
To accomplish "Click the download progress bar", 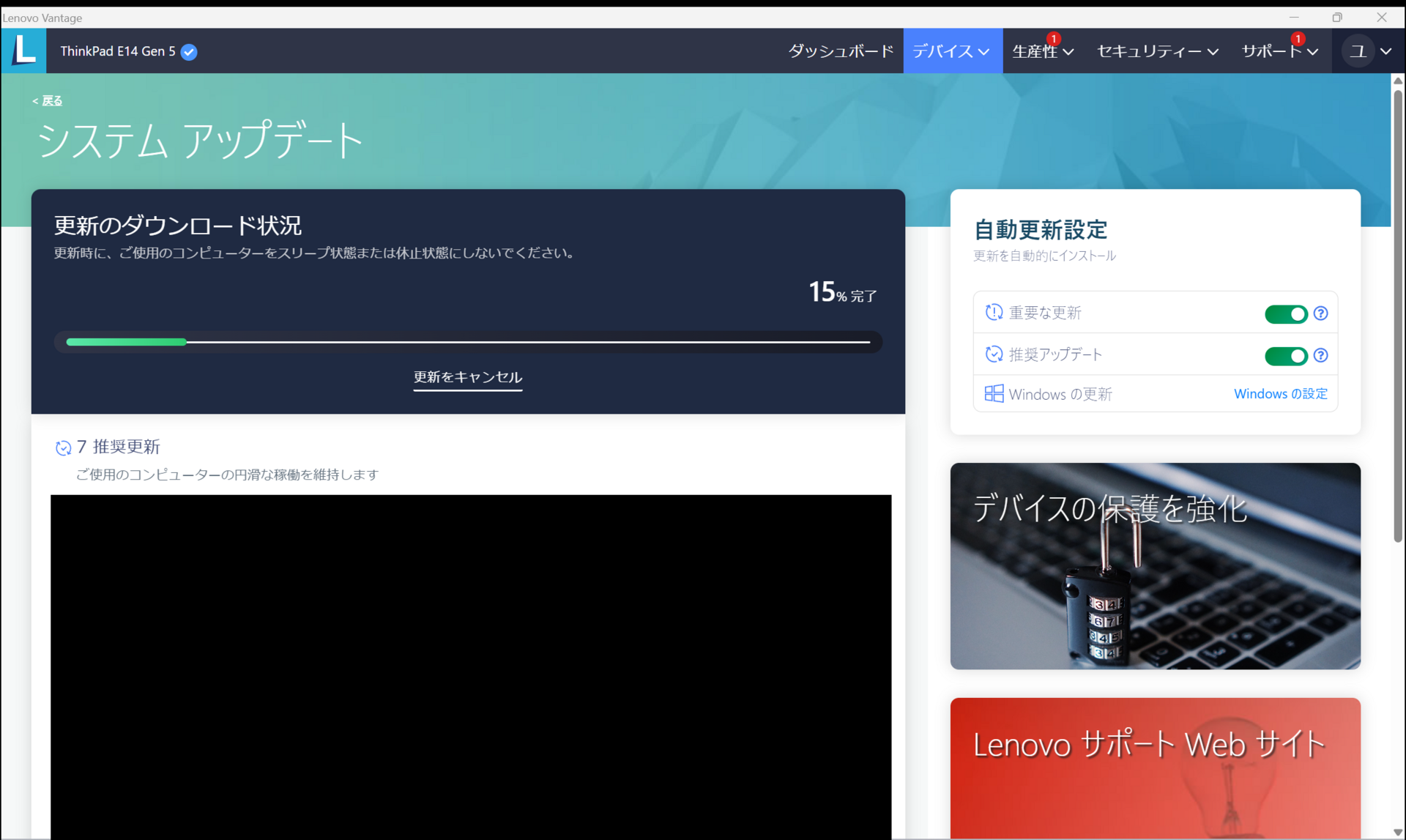I will pos(468,342).
